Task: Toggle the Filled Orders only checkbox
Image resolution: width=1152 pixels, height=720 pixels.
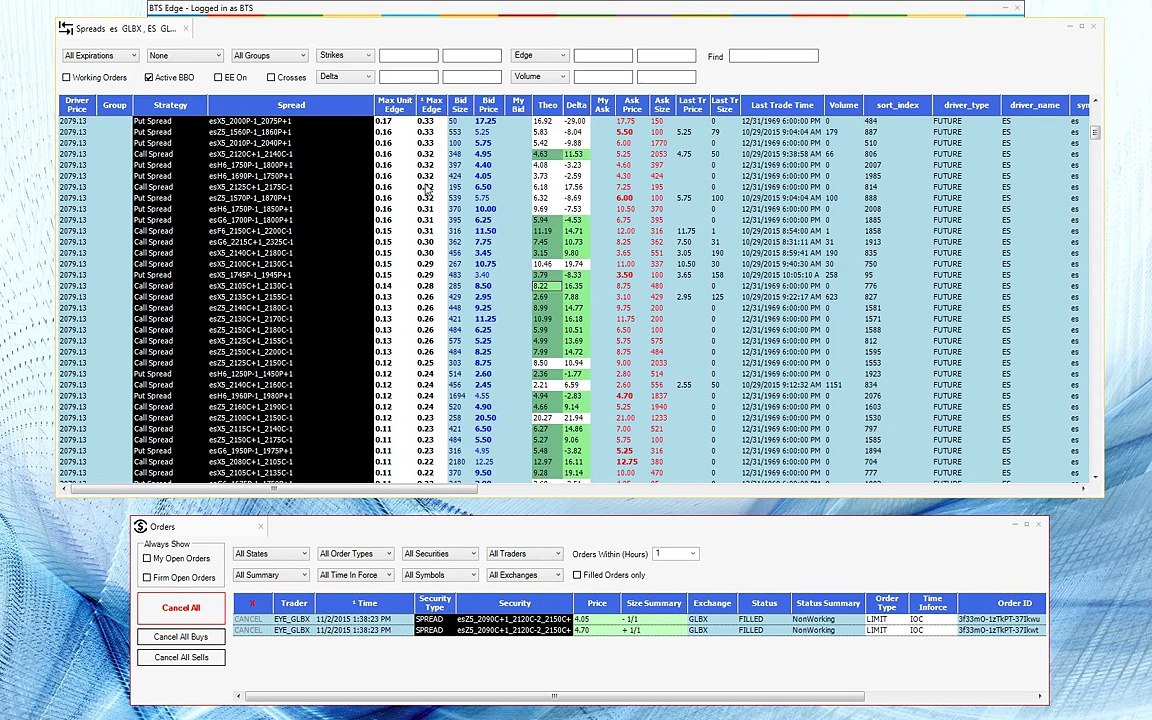Action: (577, 575)
